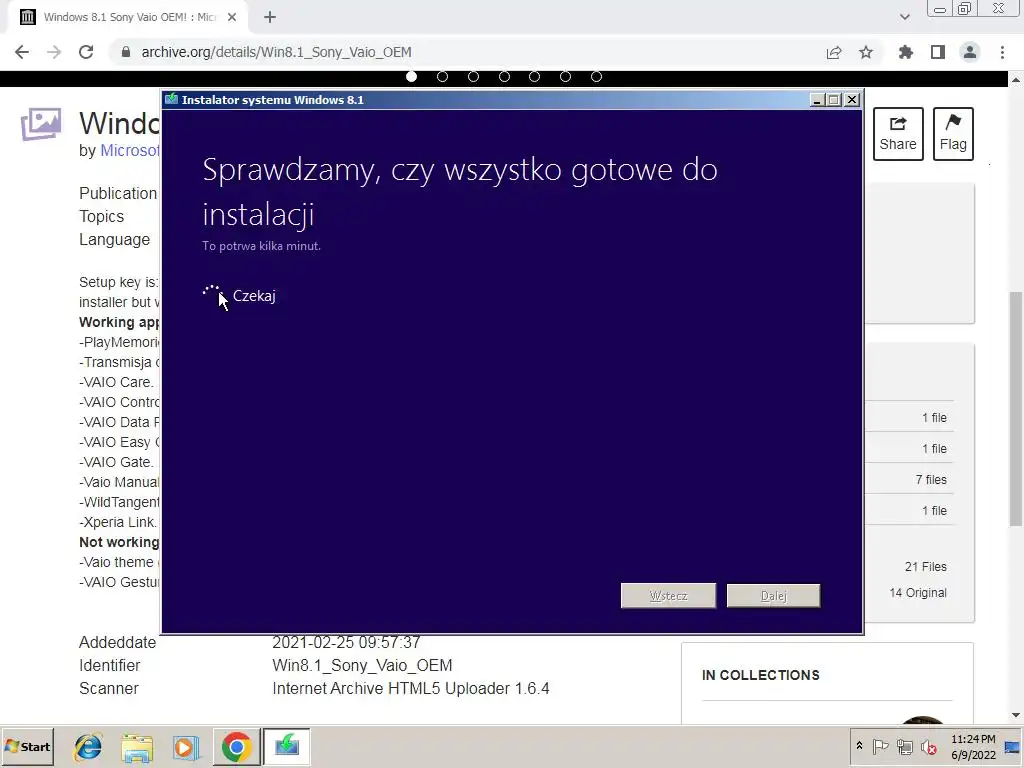Screen dimensions: 1024x768
Task: Select the second carousel dot
Action: coord(442,76)
